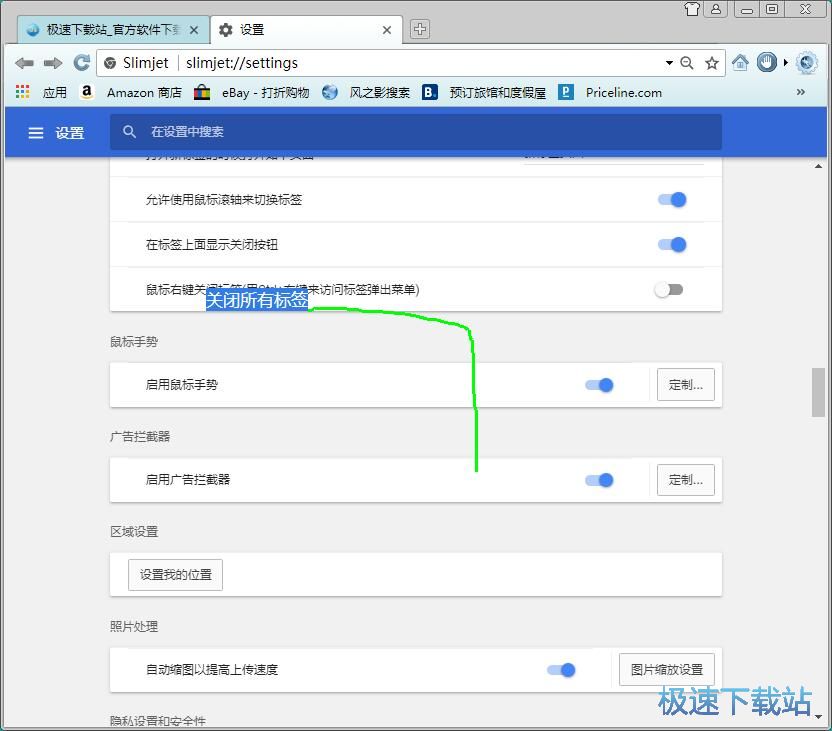Click the slimjet://settings address text
This screenshot has height=731, width=832.
242,63
